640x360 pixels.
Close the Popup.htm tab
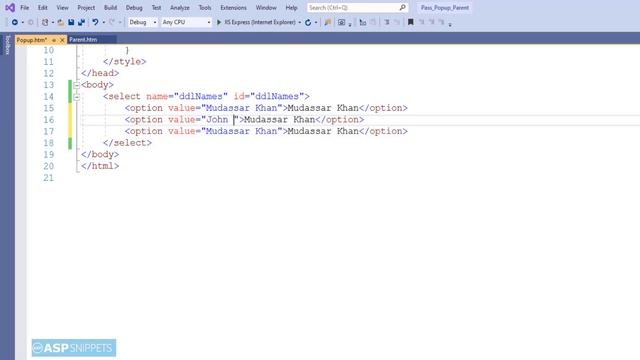pyautogui.click(x=62, y=40)
